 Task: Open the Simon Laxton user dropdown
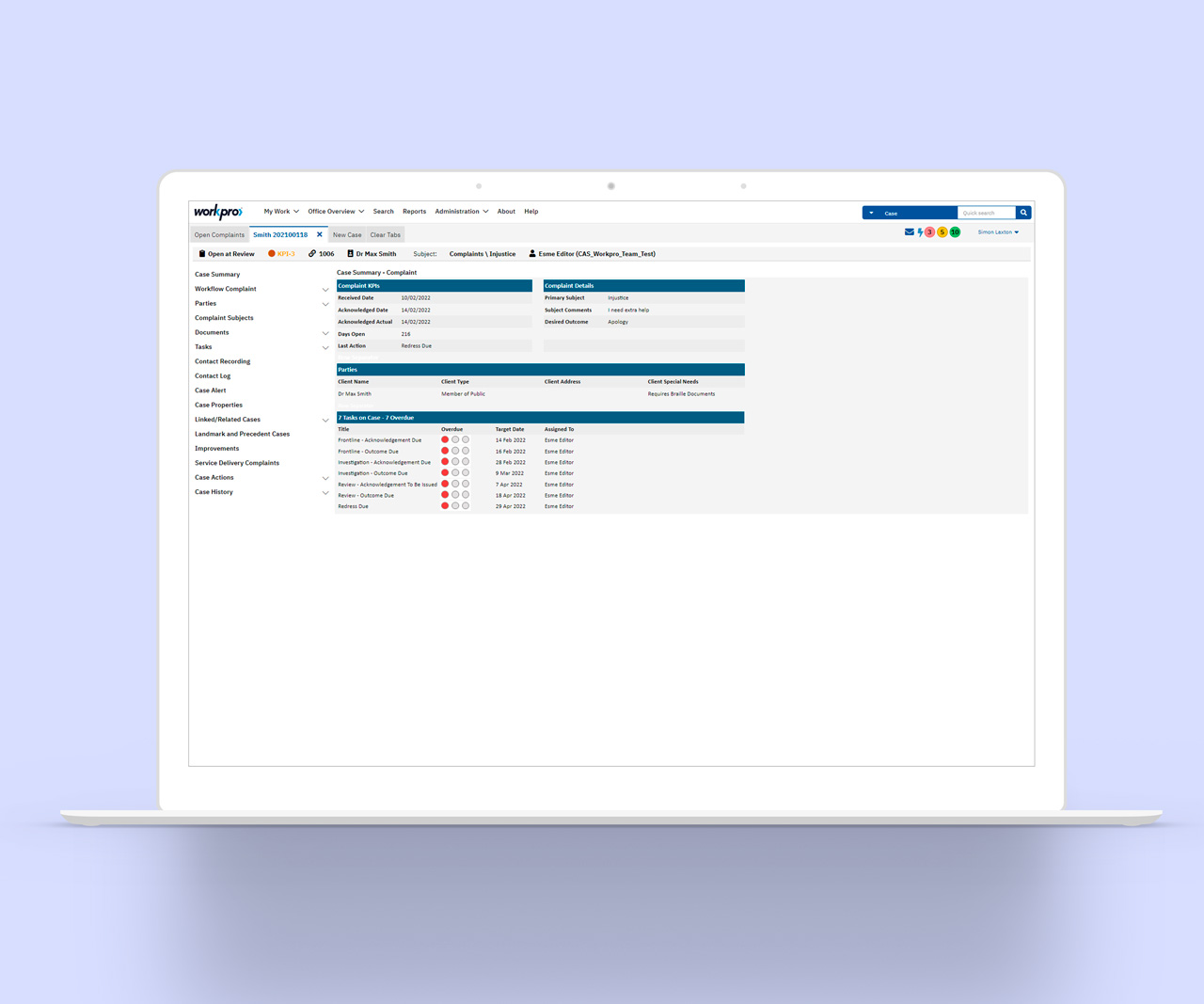coord(997,231)
